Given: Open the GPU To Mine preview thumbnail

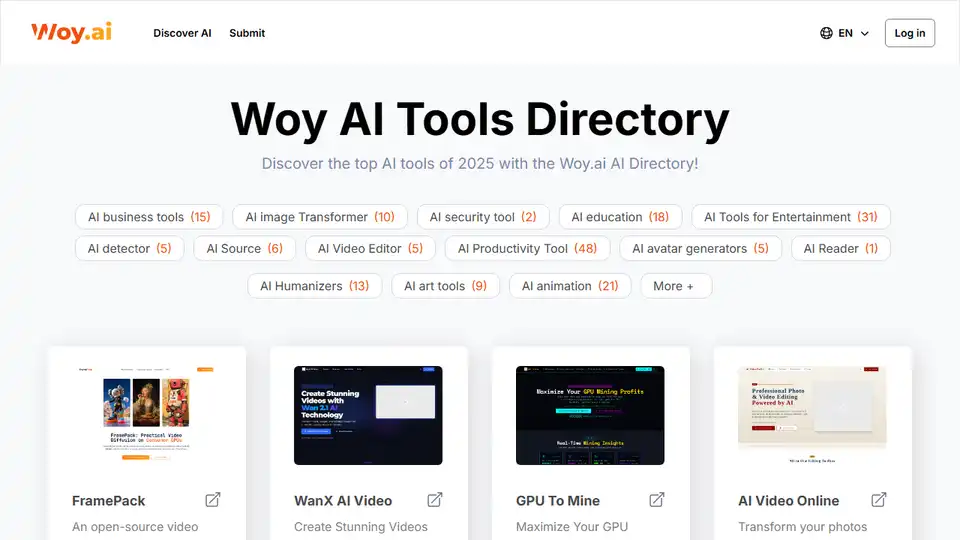Looking at the screenshot, I should [590, 415].
